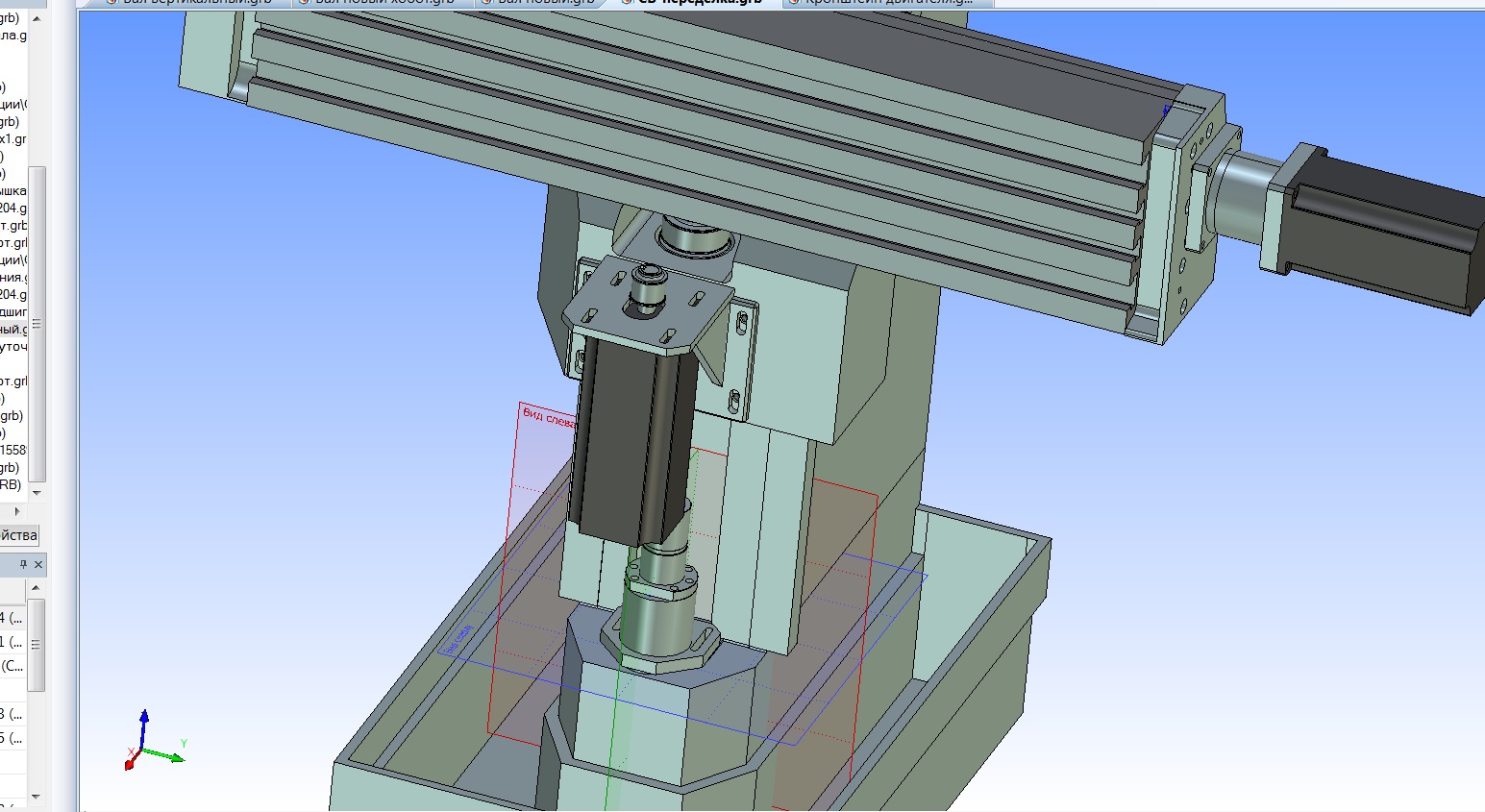Click the lower panel's scroll-down arrow
The image size is (1485, 812).
[x=37, y=797]
